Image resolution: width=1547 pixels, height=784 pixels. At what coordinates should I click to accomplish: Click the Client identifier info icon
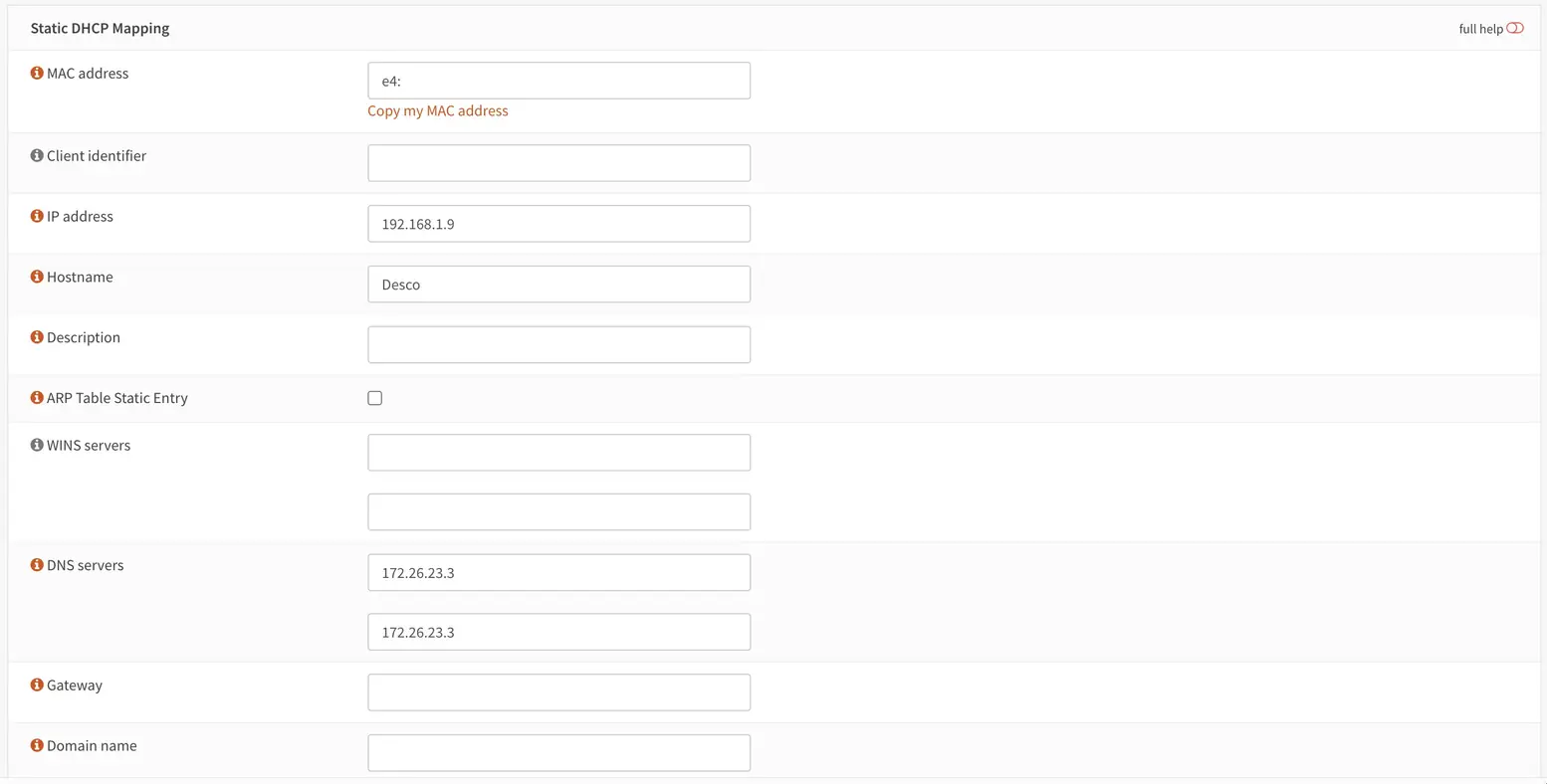pos(37,155)
